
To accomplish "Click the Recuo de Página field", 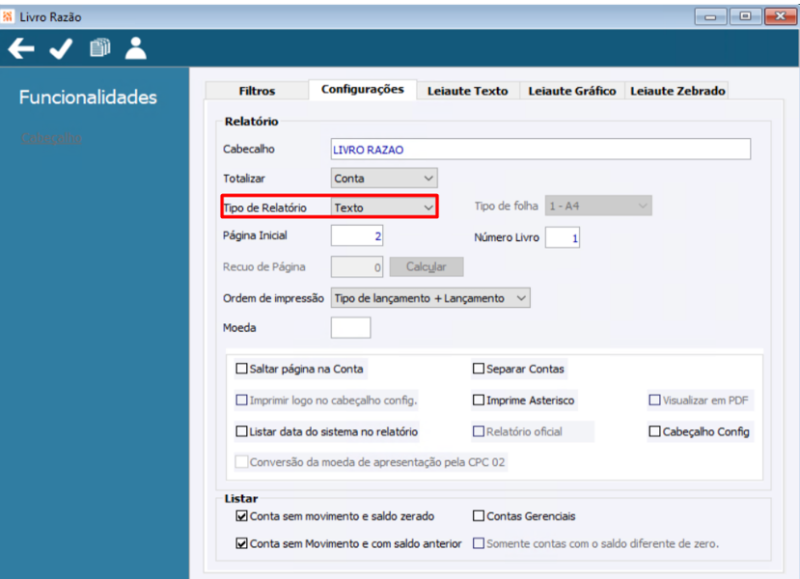I will coord(357,267).
